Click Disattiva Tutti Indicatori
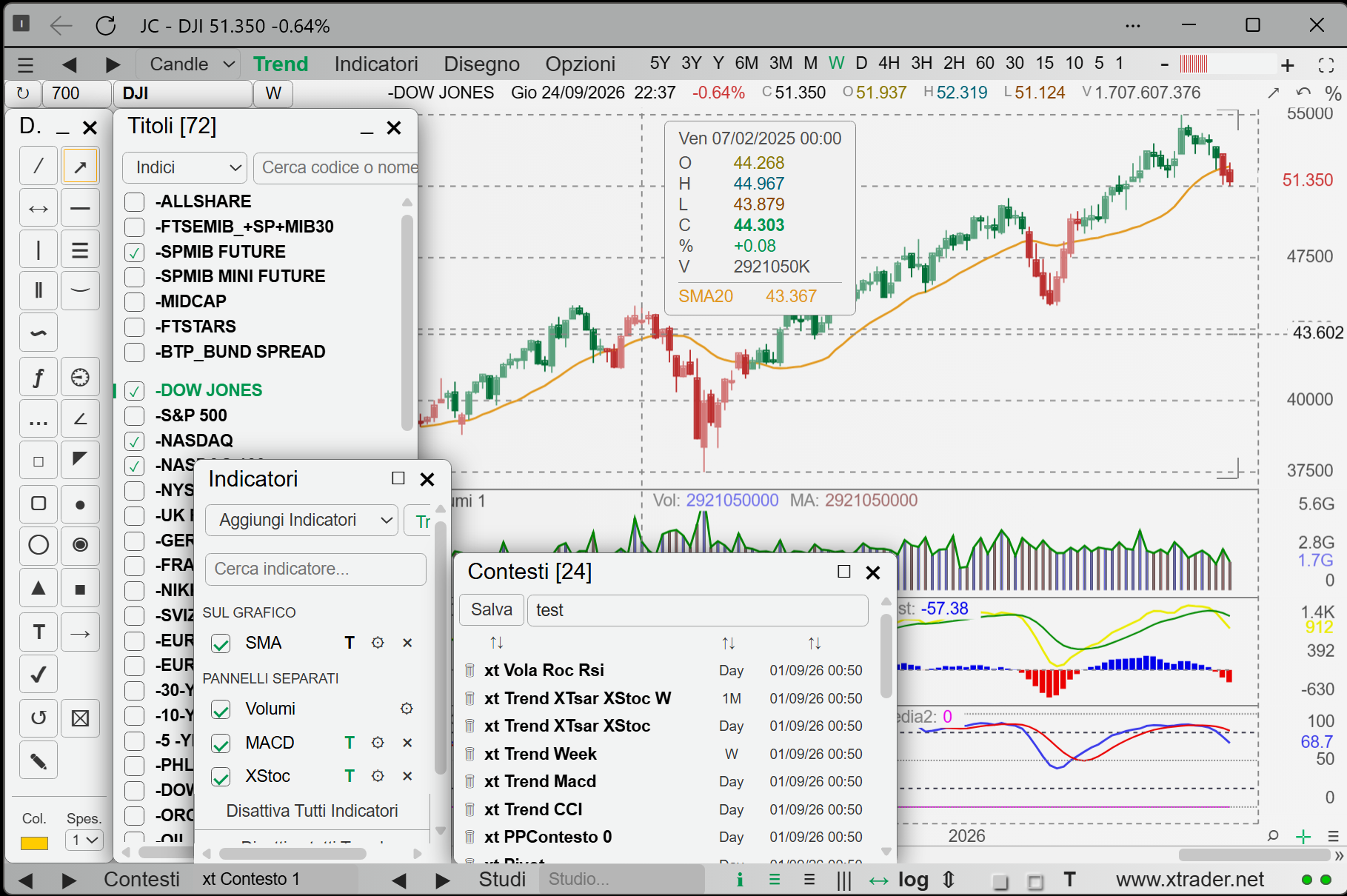Screen dimensions: 1347x896 (x=312, y=811)
